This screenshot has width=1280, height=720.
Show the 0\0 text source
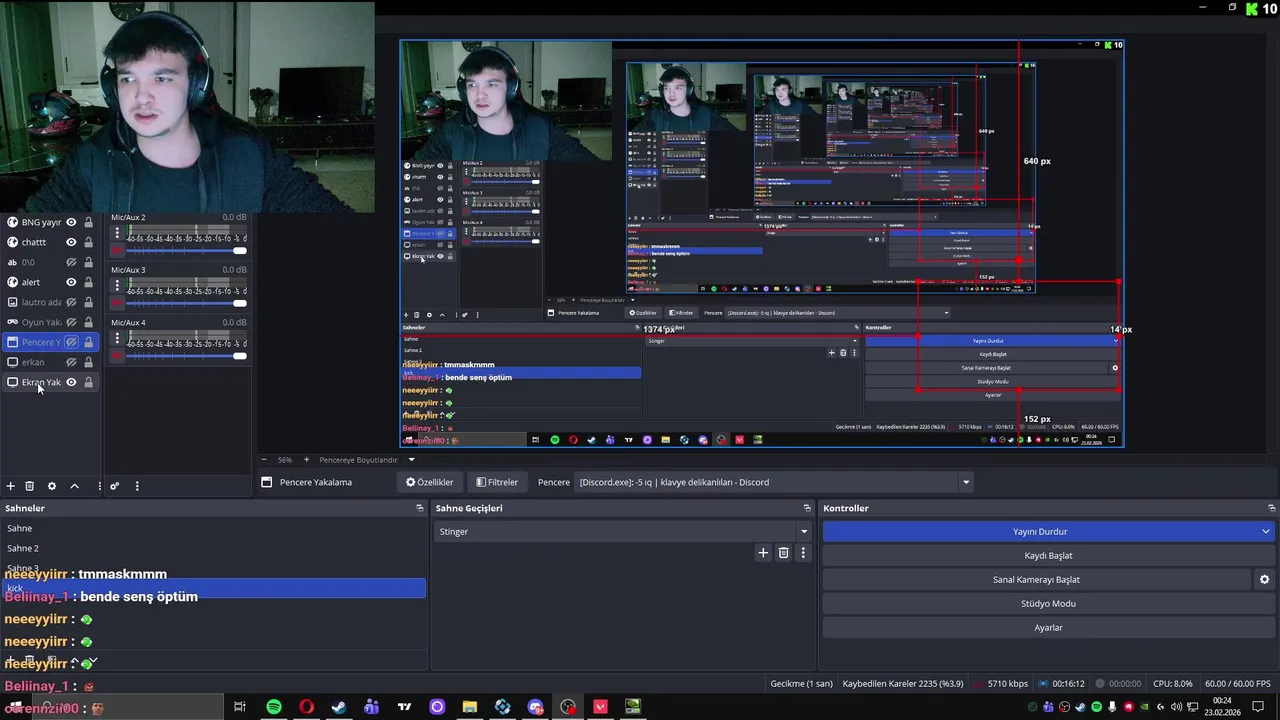point(71,262)
